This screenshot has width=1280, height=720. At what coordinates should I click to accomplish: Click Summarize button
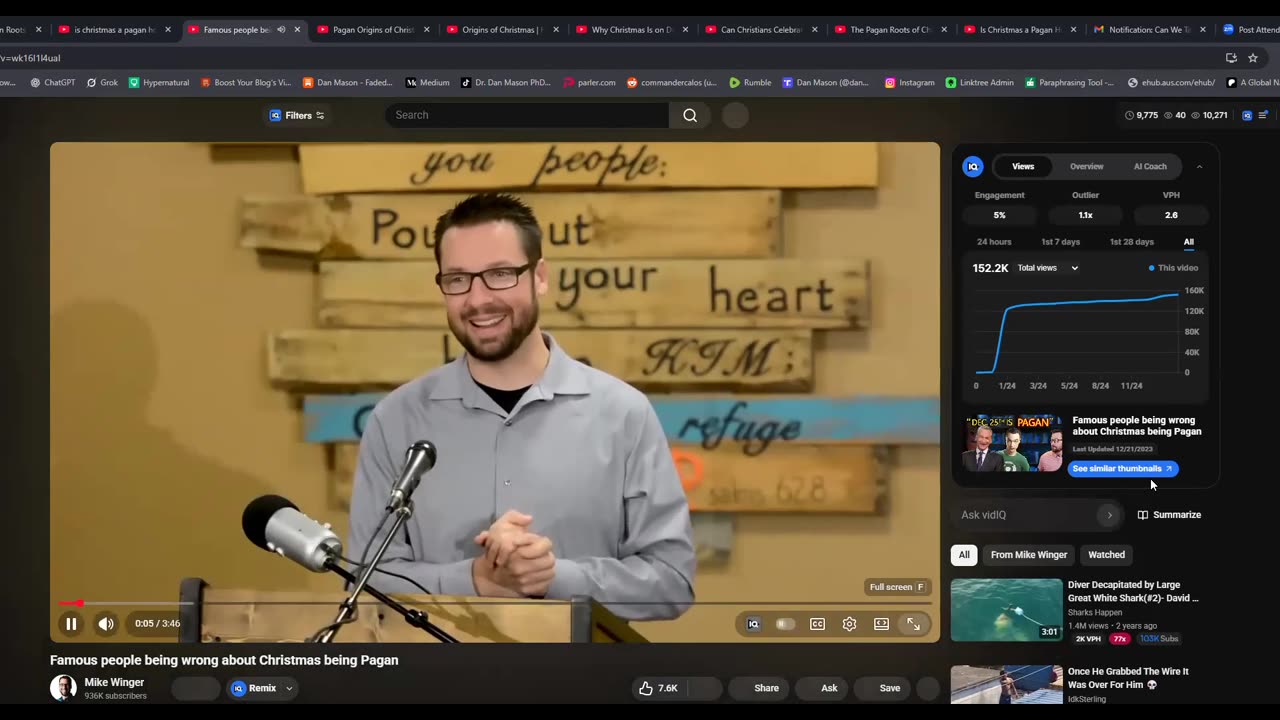pos(1169,515)
